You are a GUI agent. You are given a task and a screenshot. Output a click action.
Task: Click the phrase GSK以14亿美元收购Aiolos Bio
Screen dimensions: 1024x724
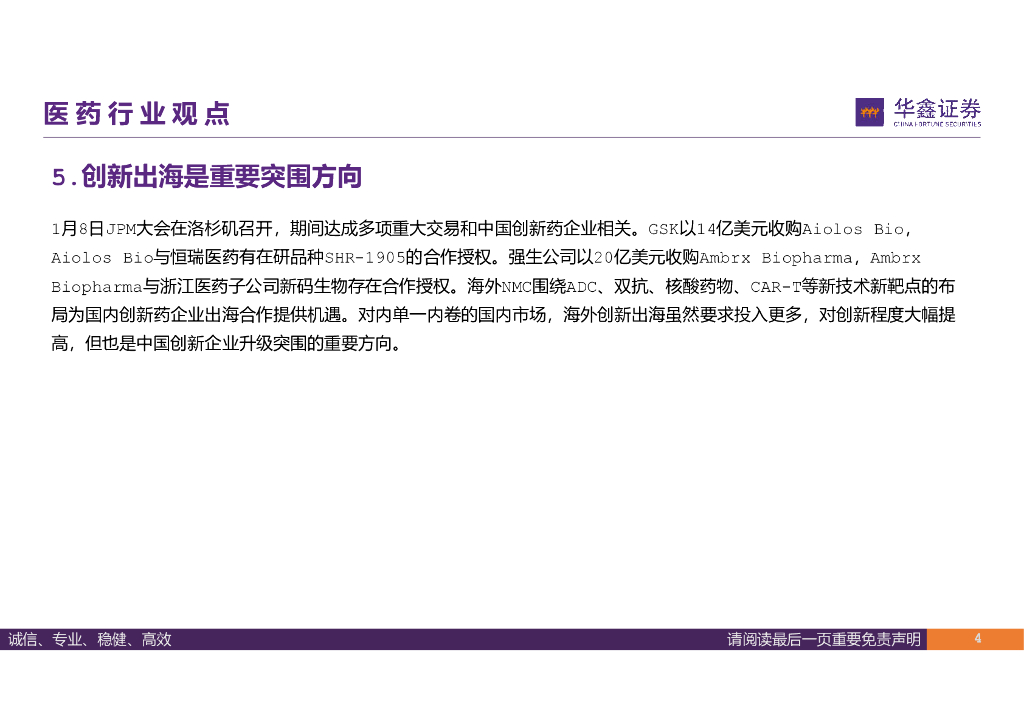[x=776, y=229]
